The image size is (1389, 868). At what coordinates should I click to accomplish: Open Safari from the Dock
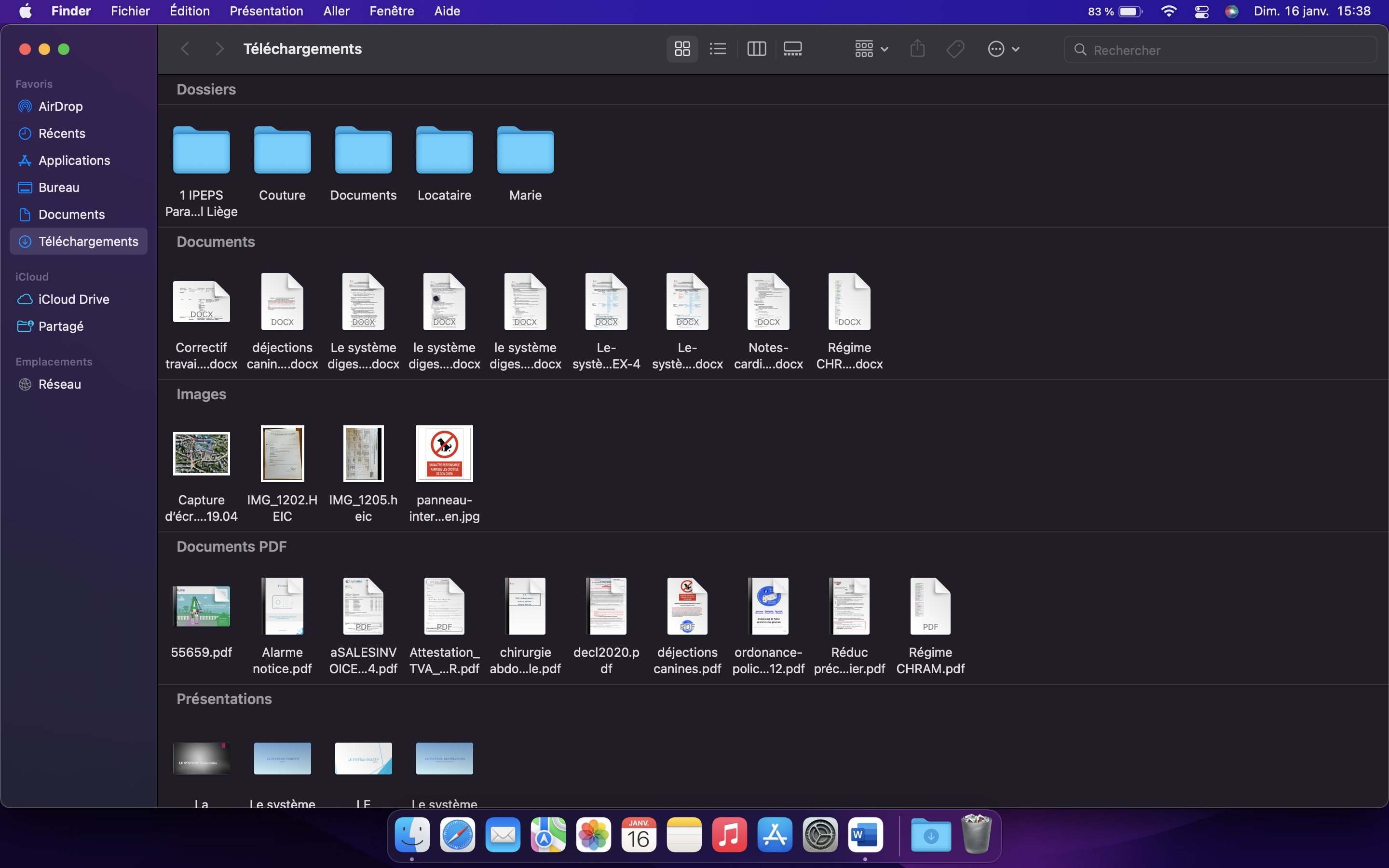(x=457, y=835)
